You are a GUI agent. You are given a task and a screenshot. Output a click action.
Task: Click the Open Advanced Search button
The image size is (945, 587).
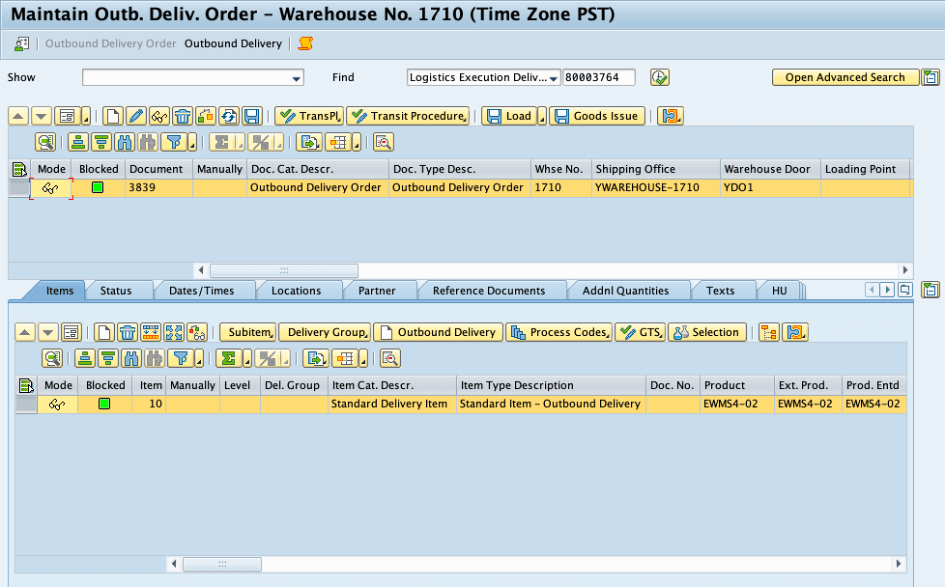pos(845,77)
